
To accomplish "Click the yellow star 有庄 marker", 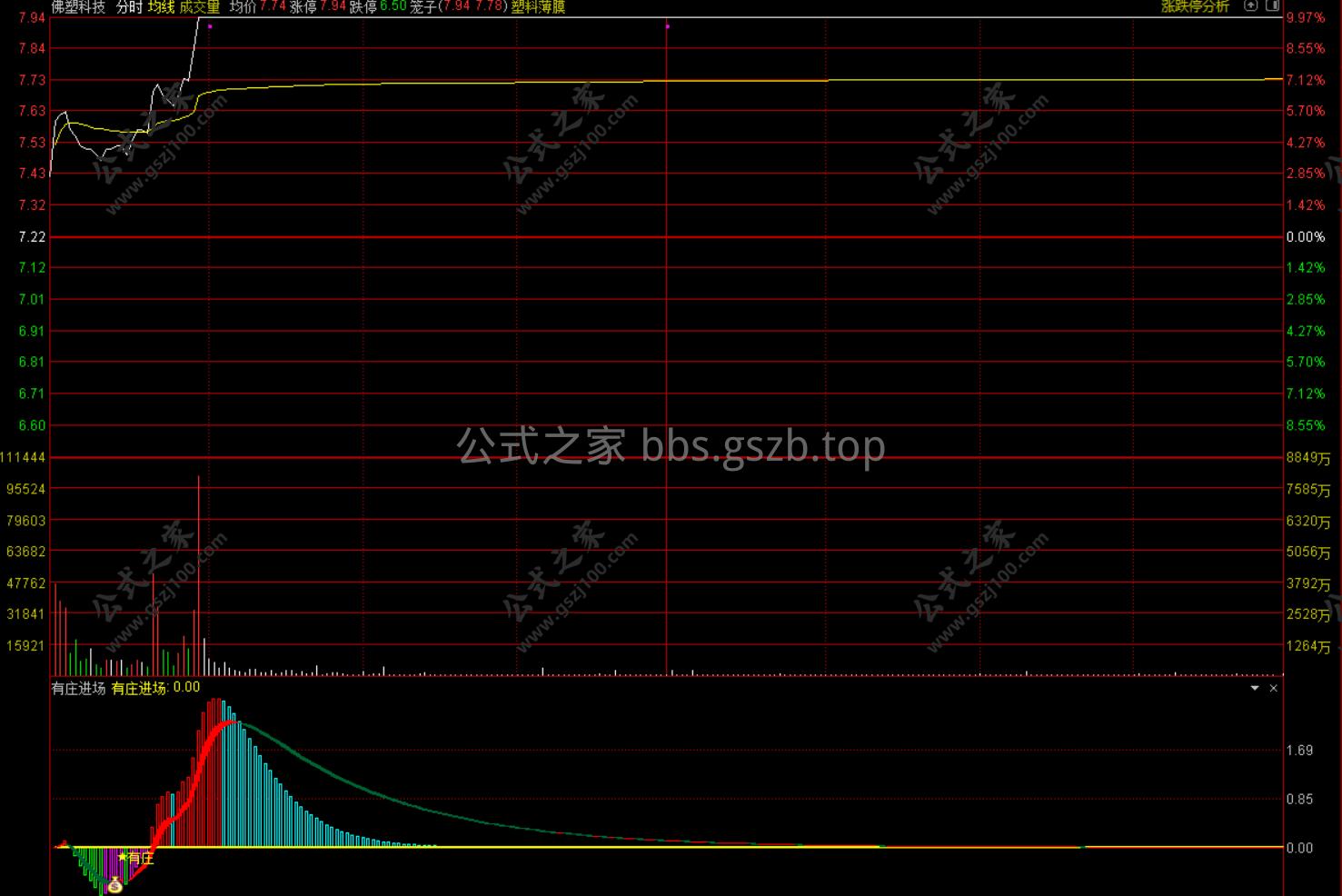I will (x=136, y=857).
